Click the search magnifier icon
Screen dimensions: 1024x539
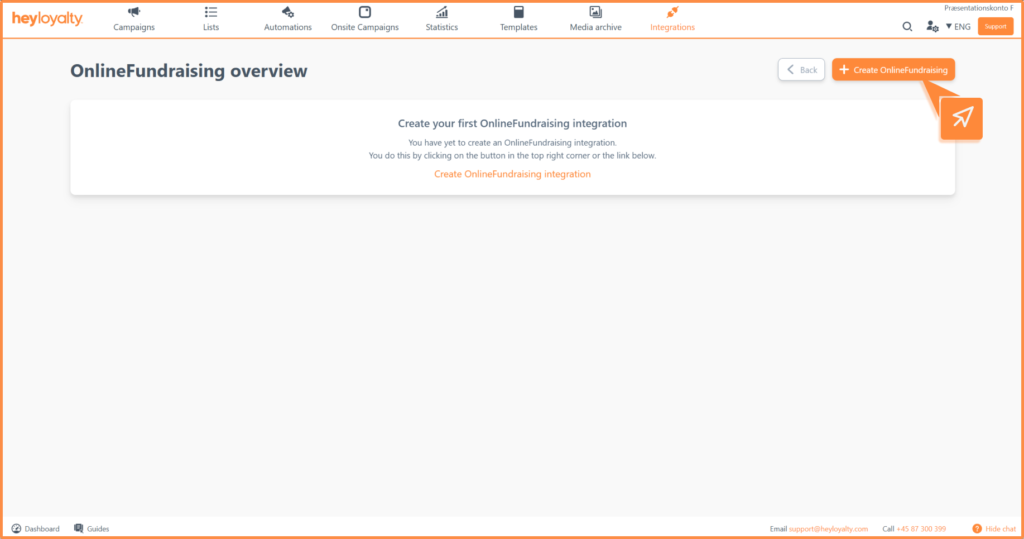tap(907, 27)
